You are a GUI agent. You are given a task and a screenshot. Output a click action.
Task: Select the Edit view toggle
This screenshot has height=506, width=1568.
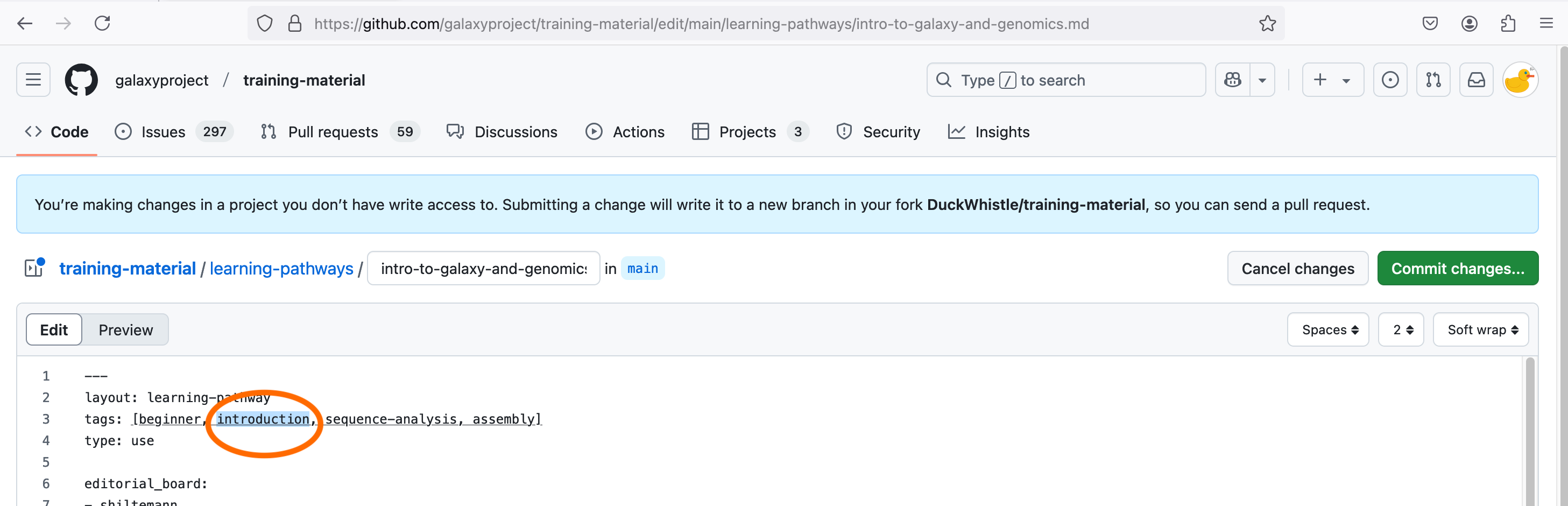point(54,329)
